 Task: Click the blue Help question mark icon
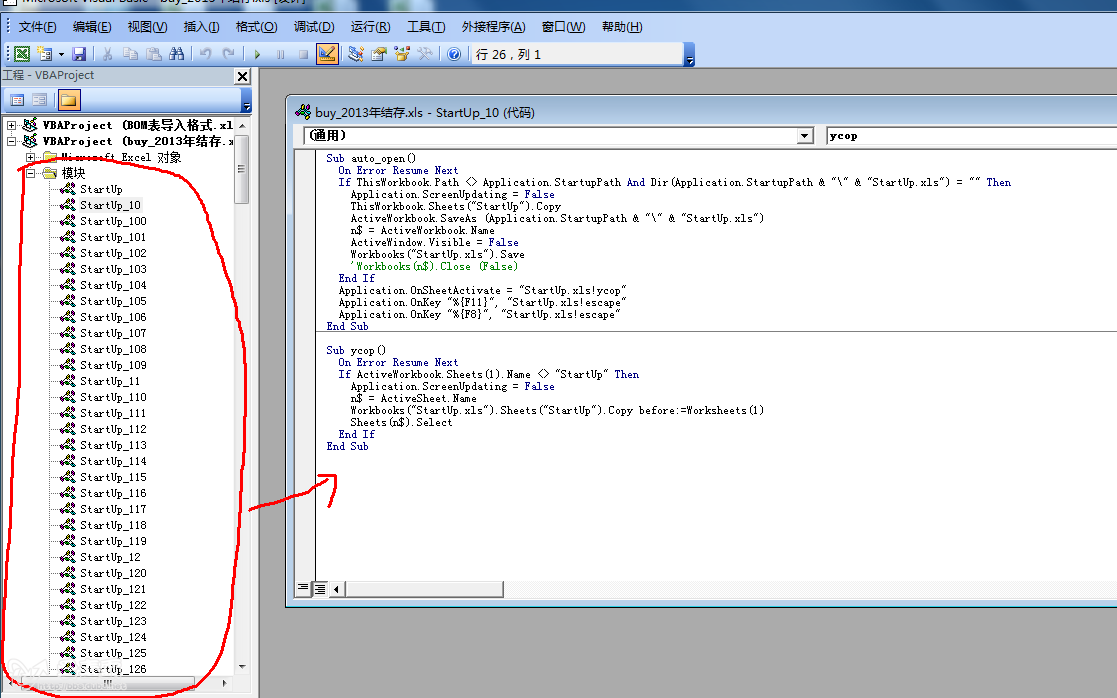coord(454,54)
